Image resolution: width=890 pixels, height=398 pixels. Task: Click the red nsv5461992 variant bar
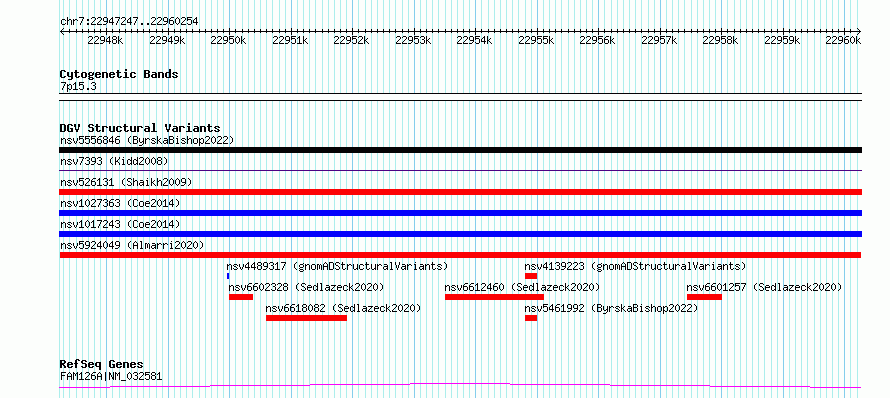point(531,318)
